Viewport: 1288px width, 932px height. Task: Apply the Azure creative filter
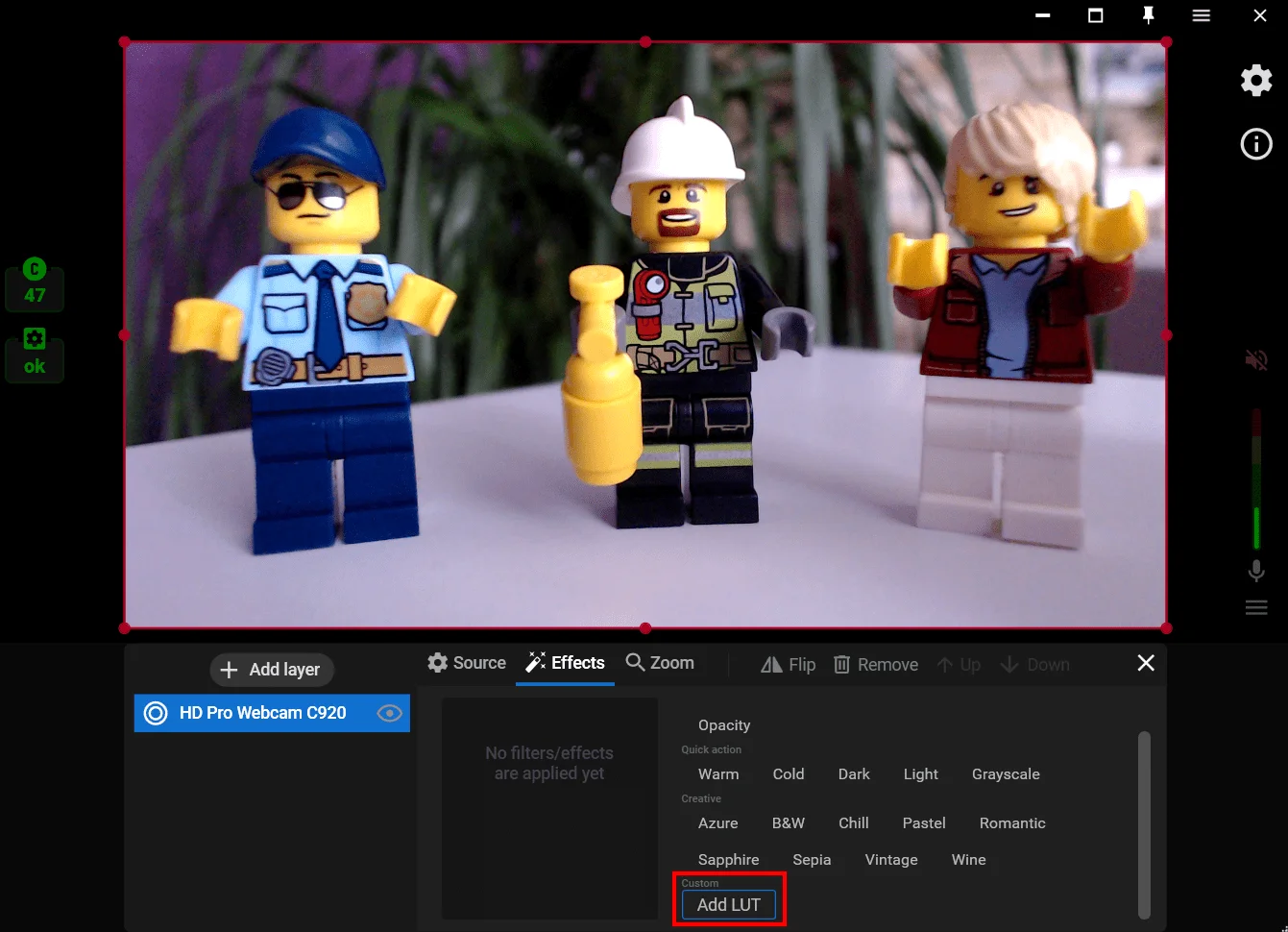(x=718, y=823)
